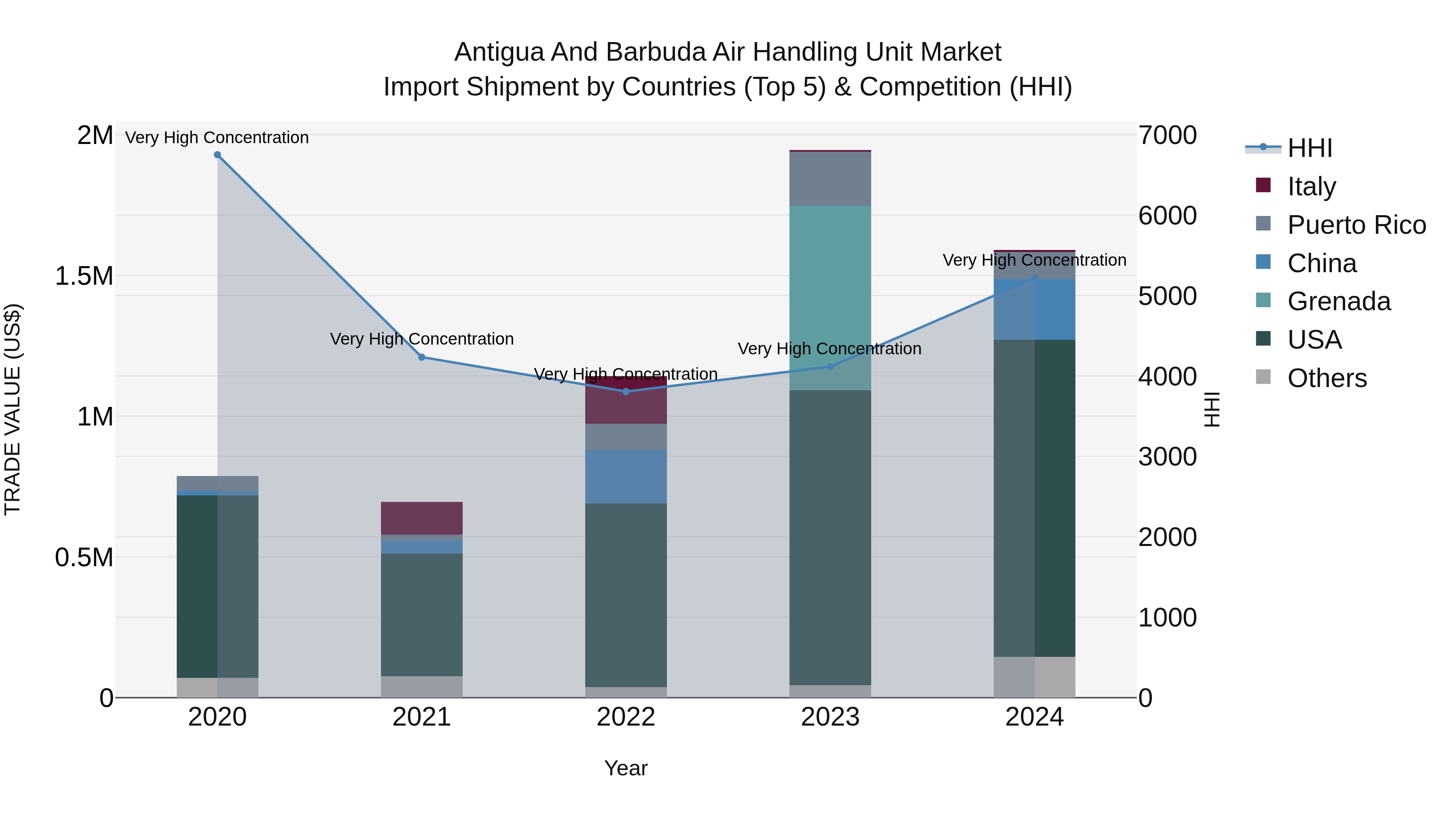The image size is (1456, 819).
Task: Click the Grenada segment of 2023 bar
Action: pos(830,298)
